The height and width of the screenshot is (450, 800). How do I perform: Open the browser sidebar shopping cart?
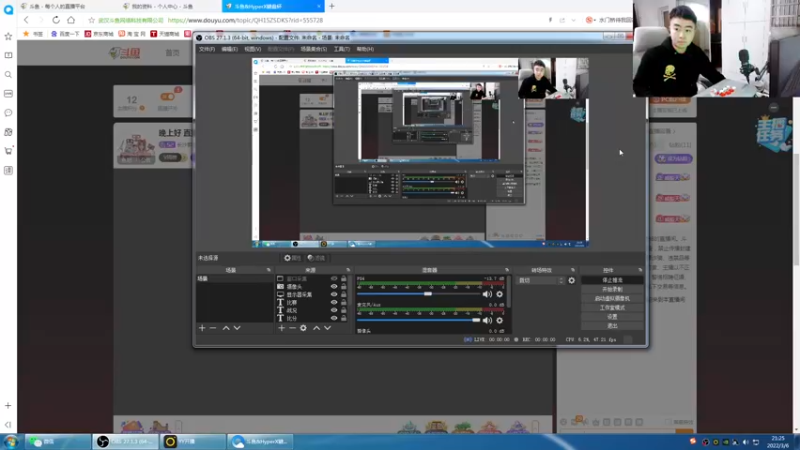(8, 151)
